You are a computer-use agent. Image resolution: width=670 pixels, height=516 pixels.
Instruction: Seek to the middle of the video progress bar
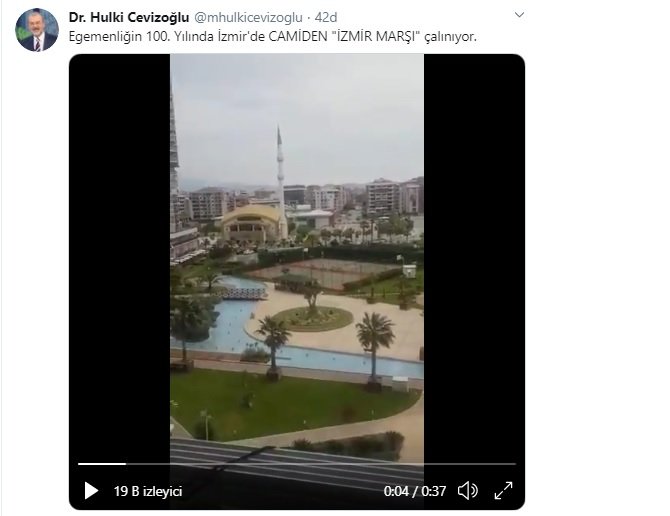tap(297, 463)
